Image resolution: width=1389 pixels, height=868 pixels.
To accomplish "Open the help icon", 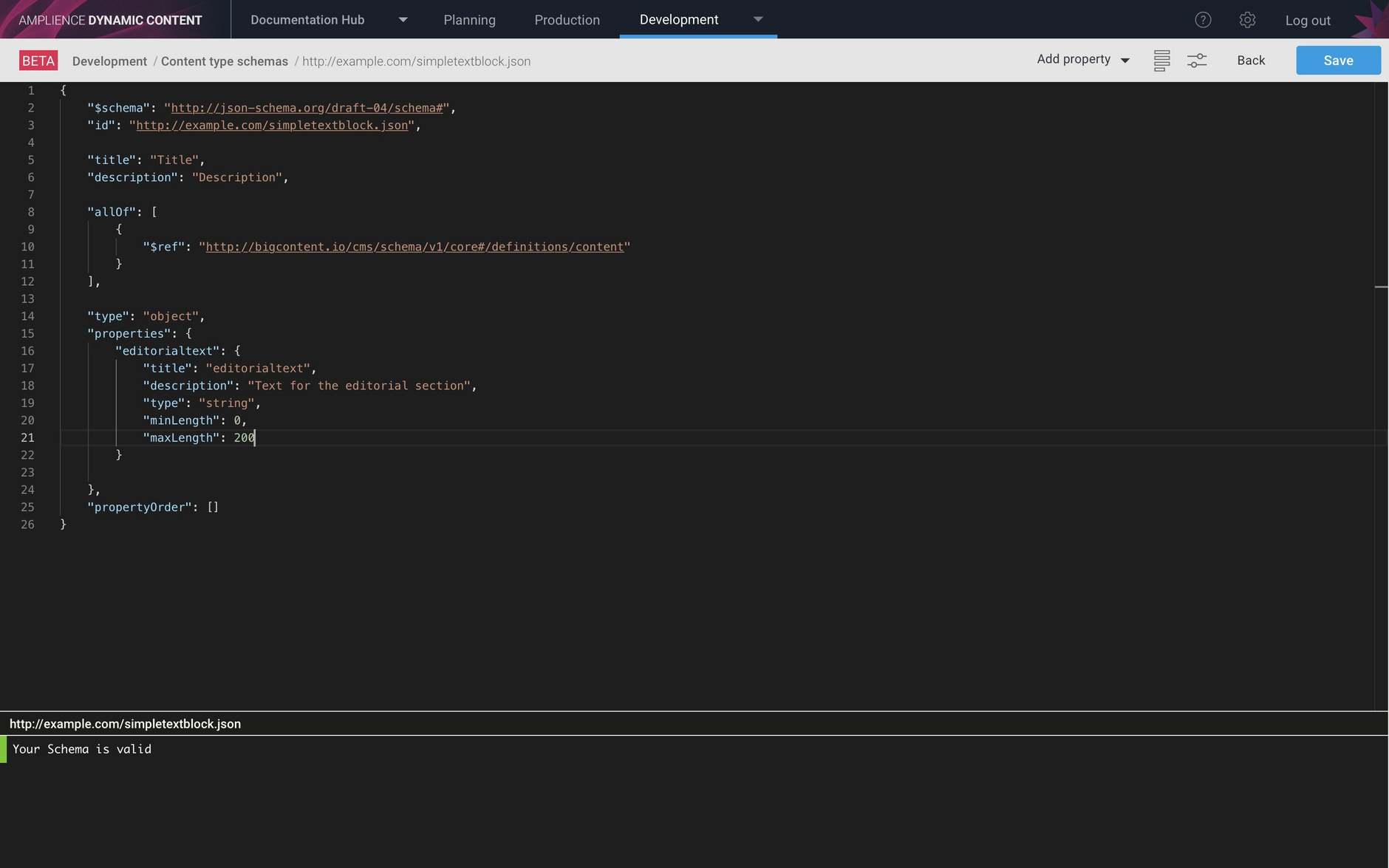I will [x=1203, y=20].
